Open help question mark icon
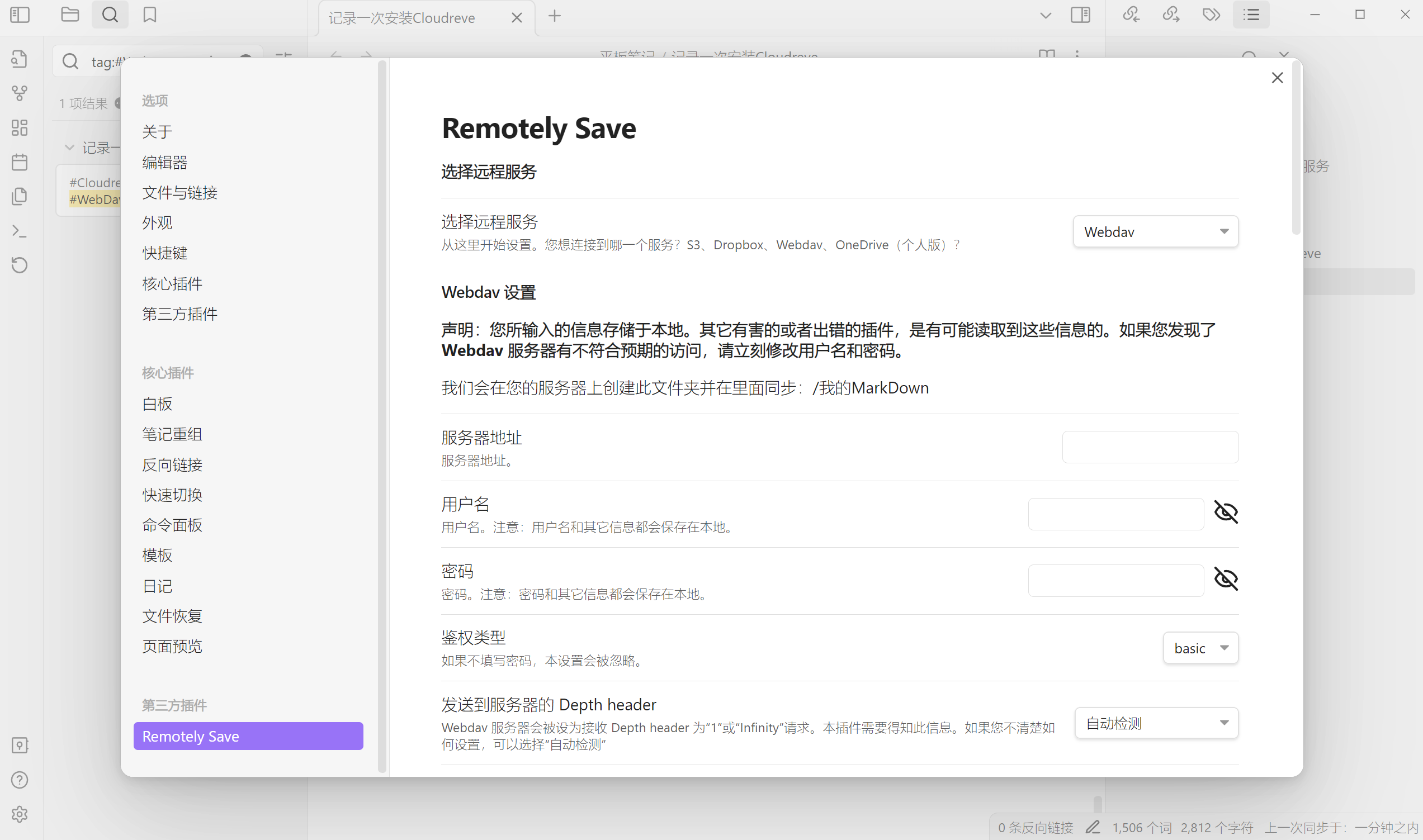The image size is (1423, 840). [20, 780]
